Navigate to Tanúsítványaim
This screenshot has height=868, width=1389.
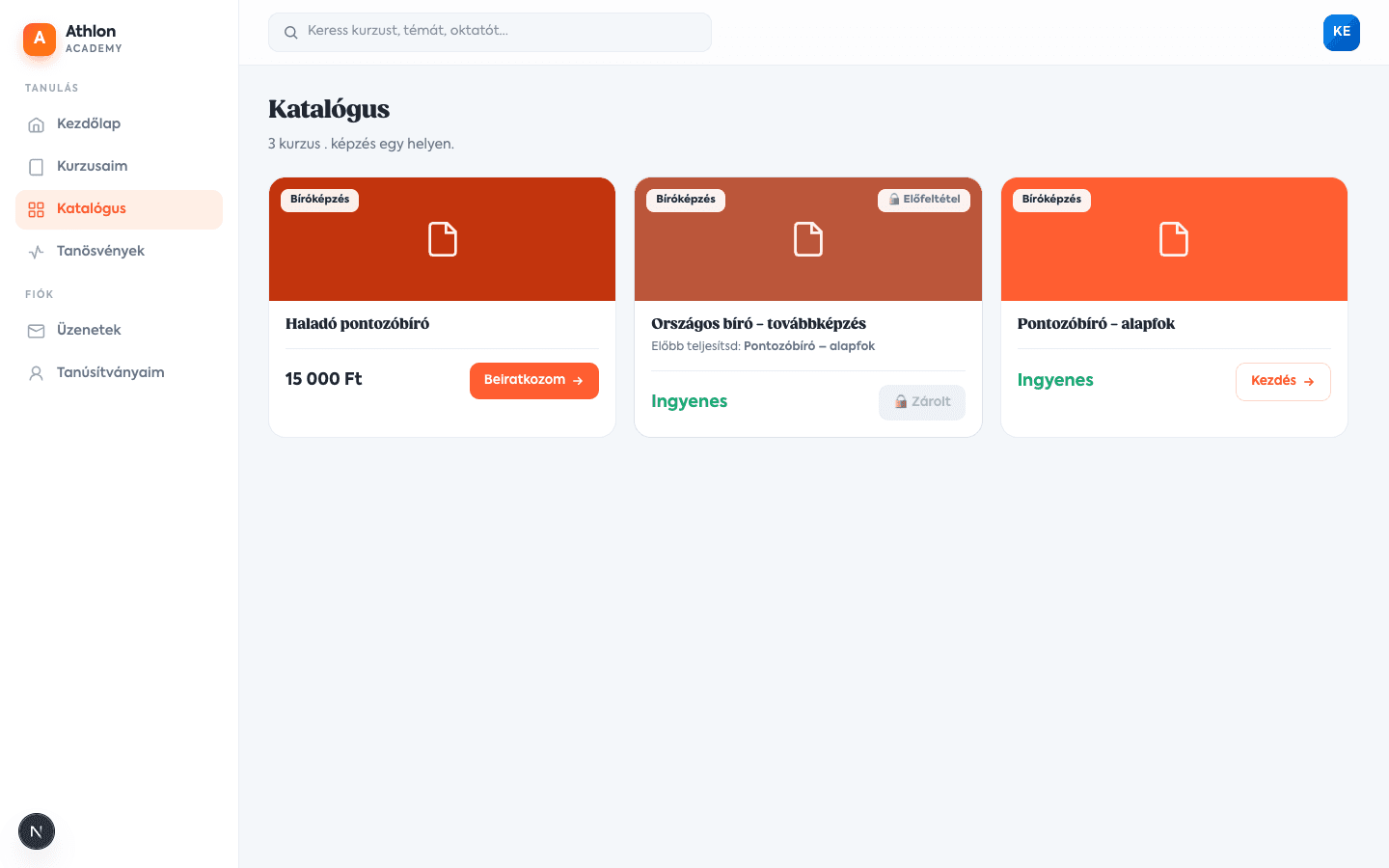[119, 373]
